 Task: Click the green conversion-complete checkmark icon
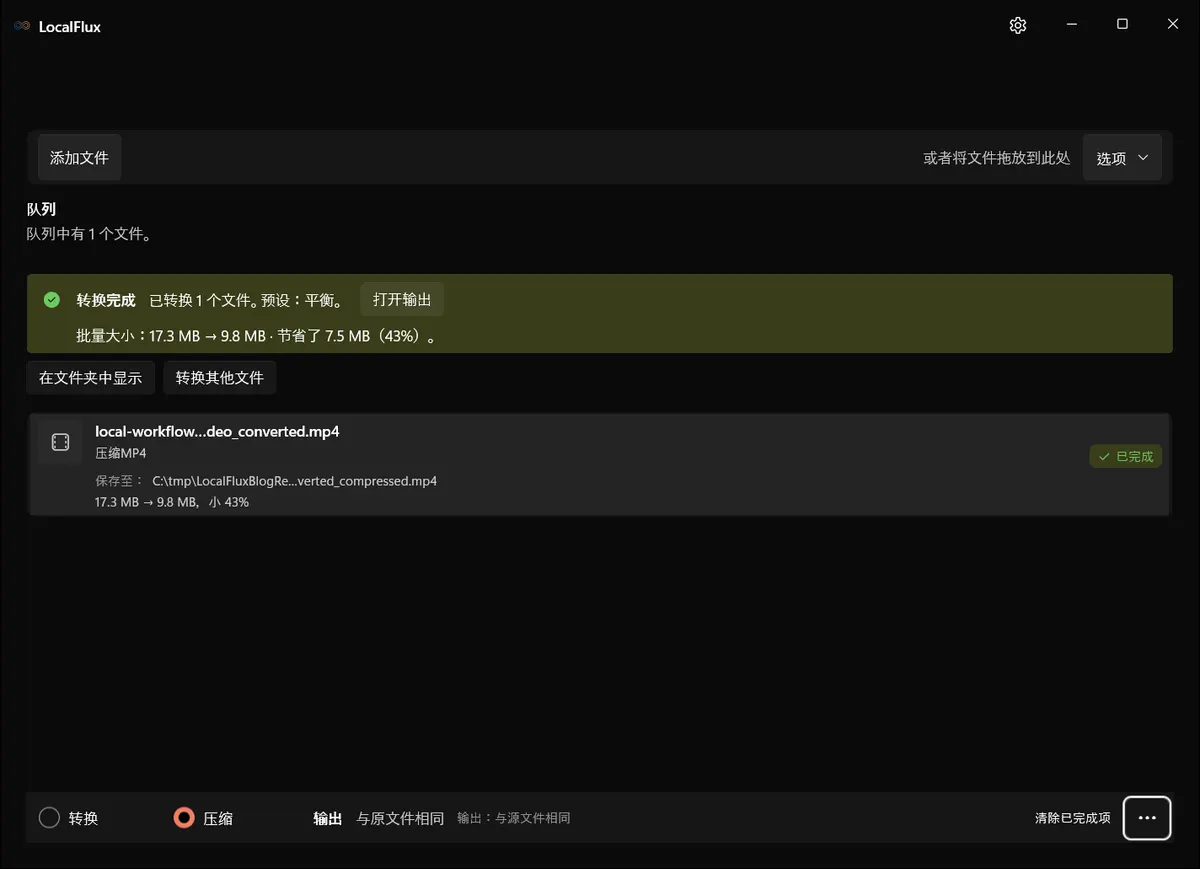(52, 300)
